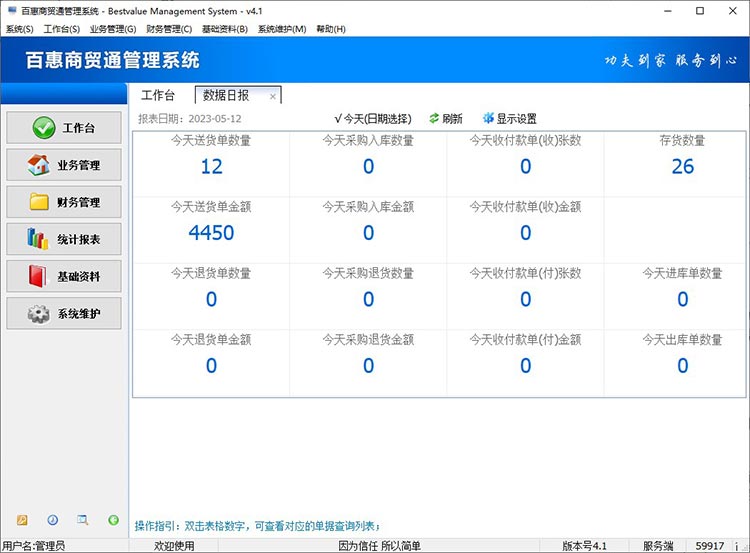Click the 用户名:管理员 status entry

tap(33, 546)
